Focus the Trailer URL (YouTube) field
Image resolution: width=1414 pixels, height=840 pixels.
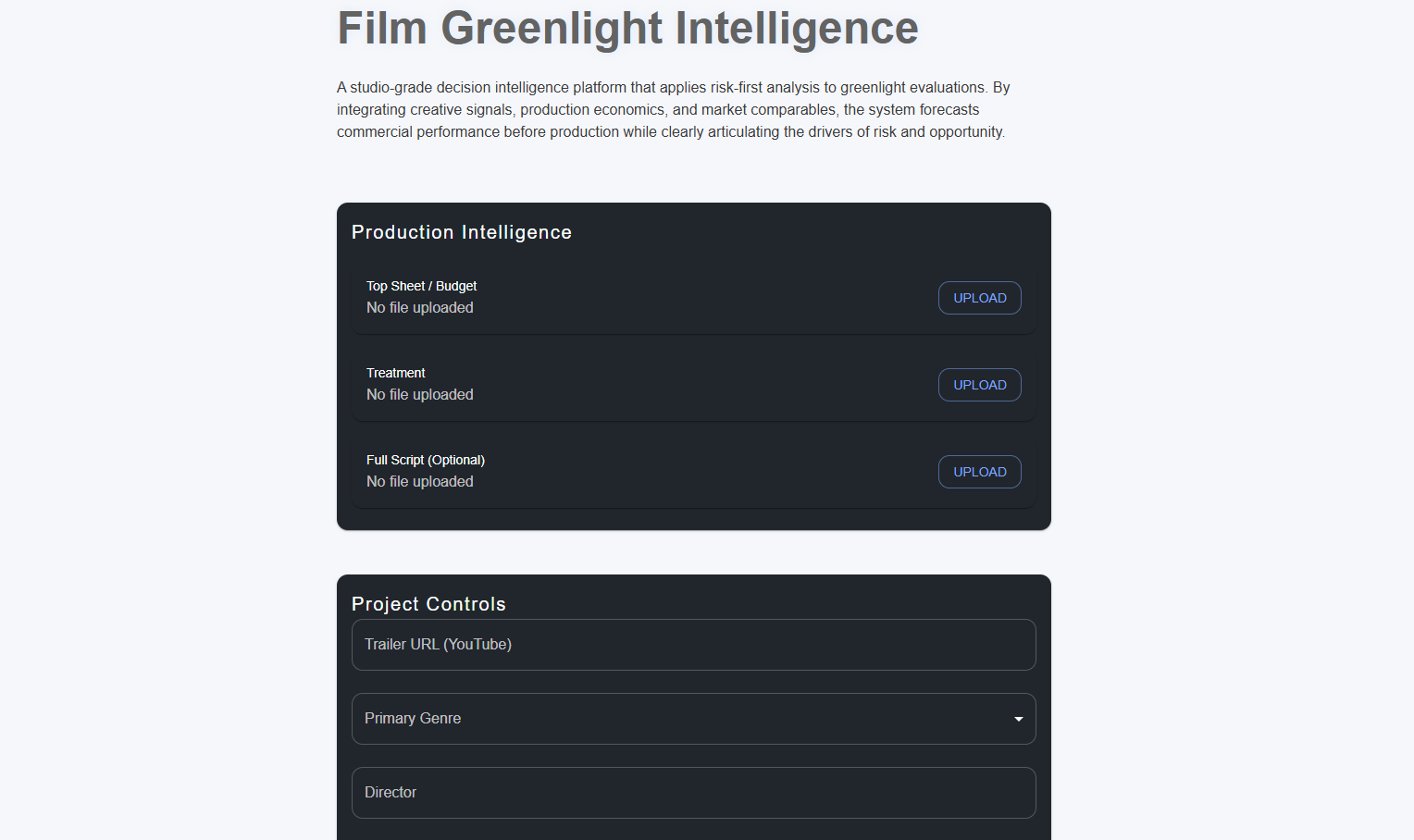692,645
